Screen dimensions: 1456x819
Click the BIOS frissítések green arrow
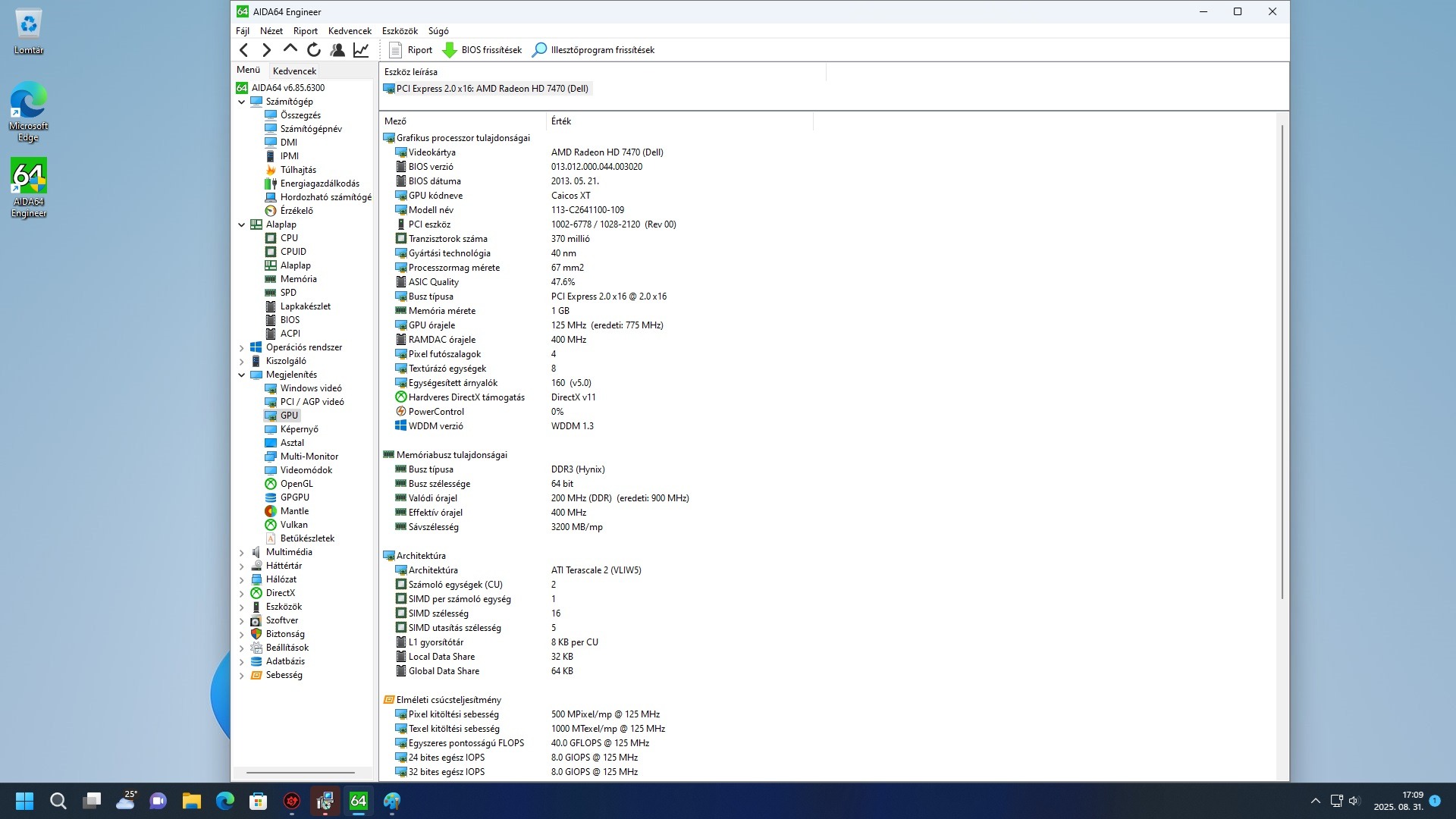[x=449, y=50]
